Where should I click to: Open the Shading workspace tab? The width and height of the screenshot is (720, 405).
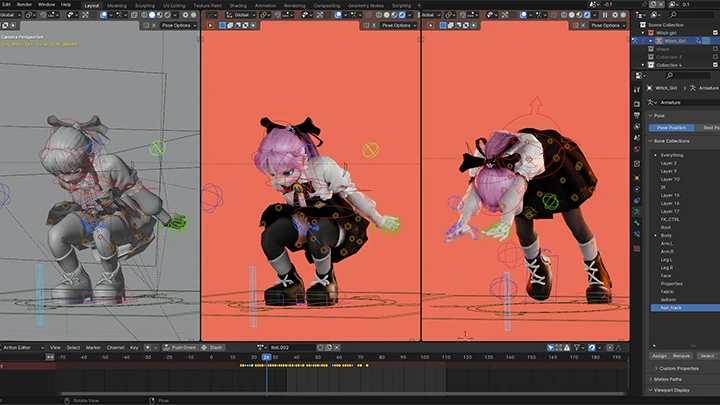[x=238, y=6]
